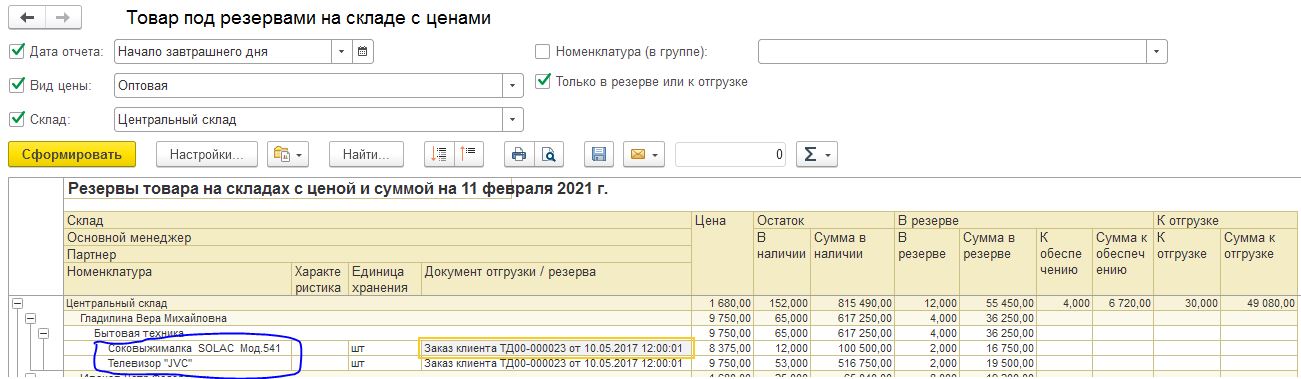Screen dimensions: 1301x379
Task: Toggle the Склад checkbox
Action: click(x=16, y=119)
